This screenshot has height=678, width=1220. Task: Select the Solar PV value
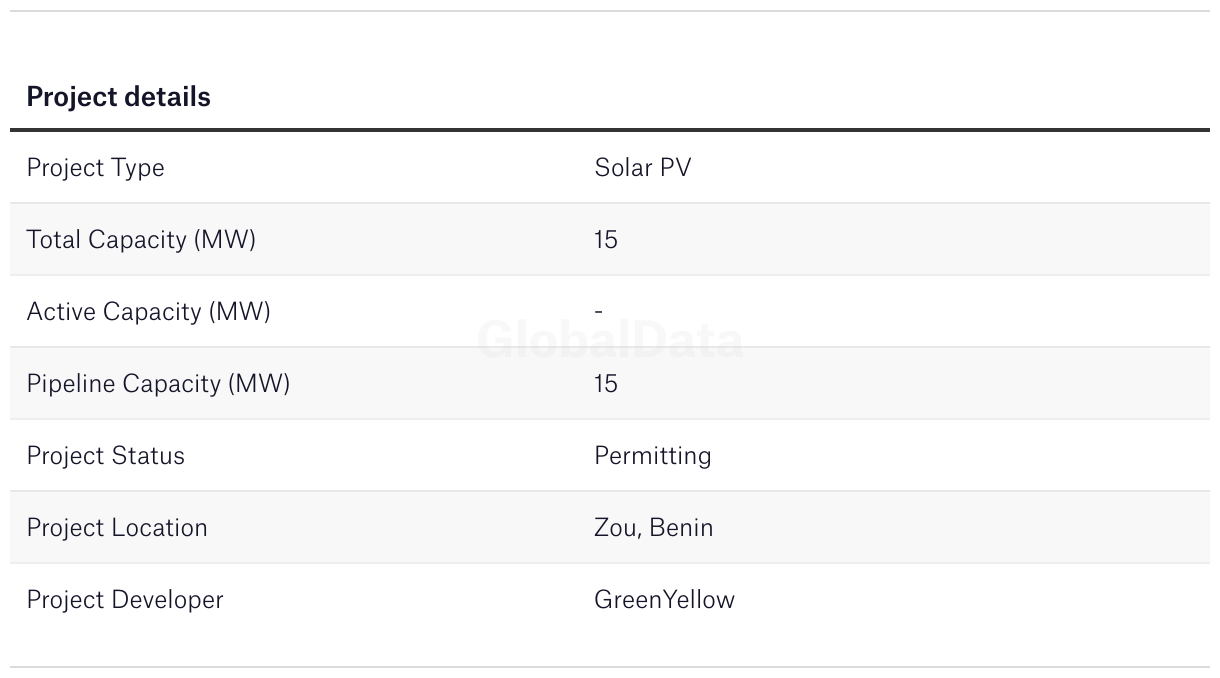(x=642, y=168)
